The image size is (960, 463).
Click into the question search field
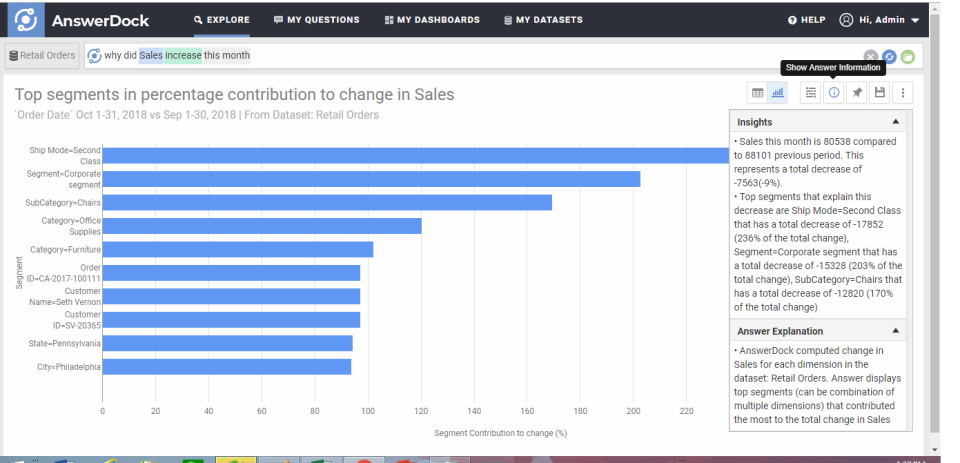pos(500,56)
